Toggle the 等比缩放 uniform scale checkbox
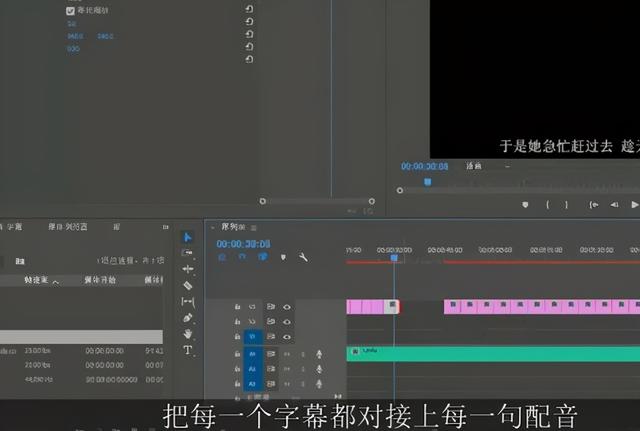This screenshot has width=640, height=431. point(70,11)
